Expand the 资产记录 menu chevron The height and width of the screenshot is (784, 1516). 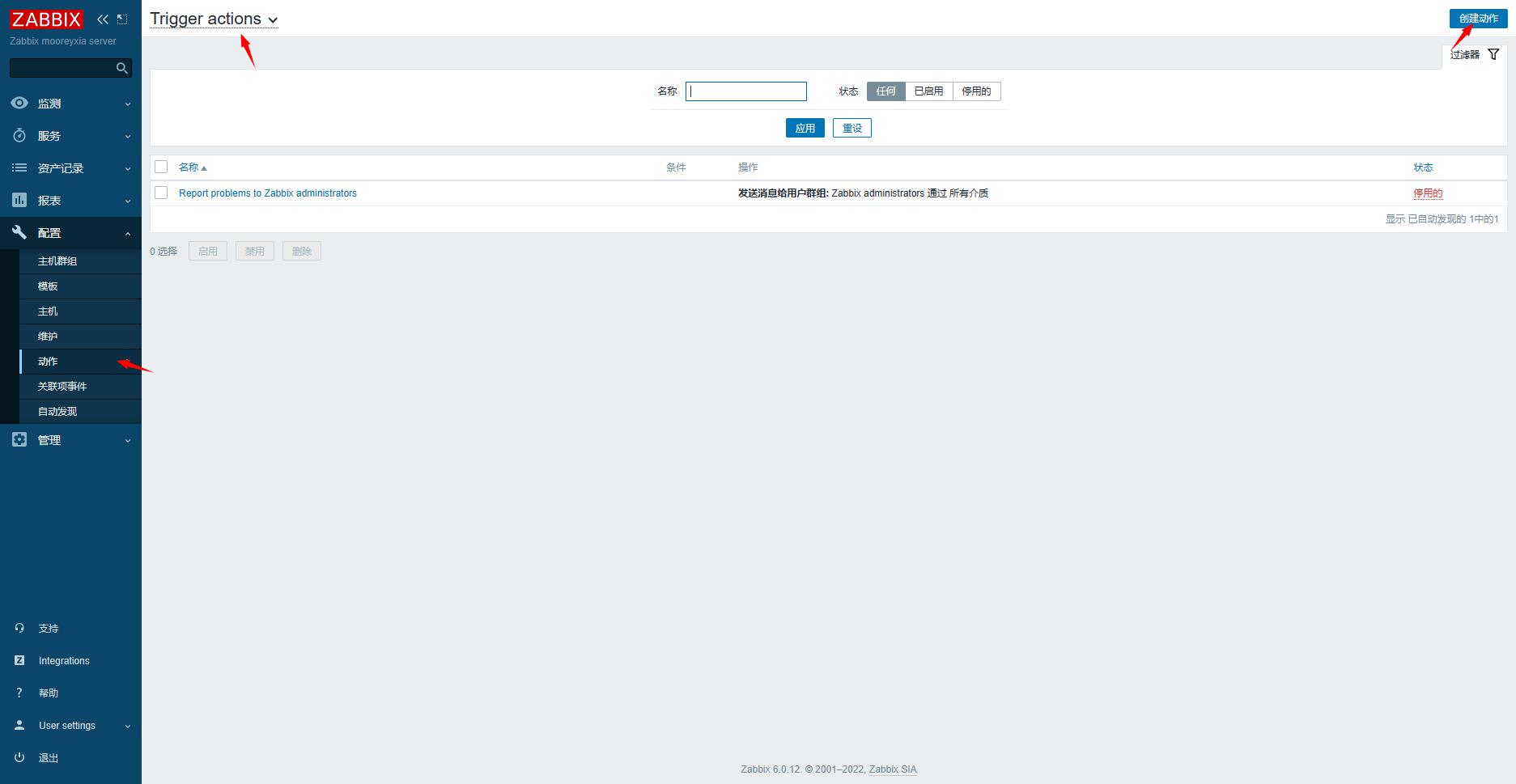128,168
